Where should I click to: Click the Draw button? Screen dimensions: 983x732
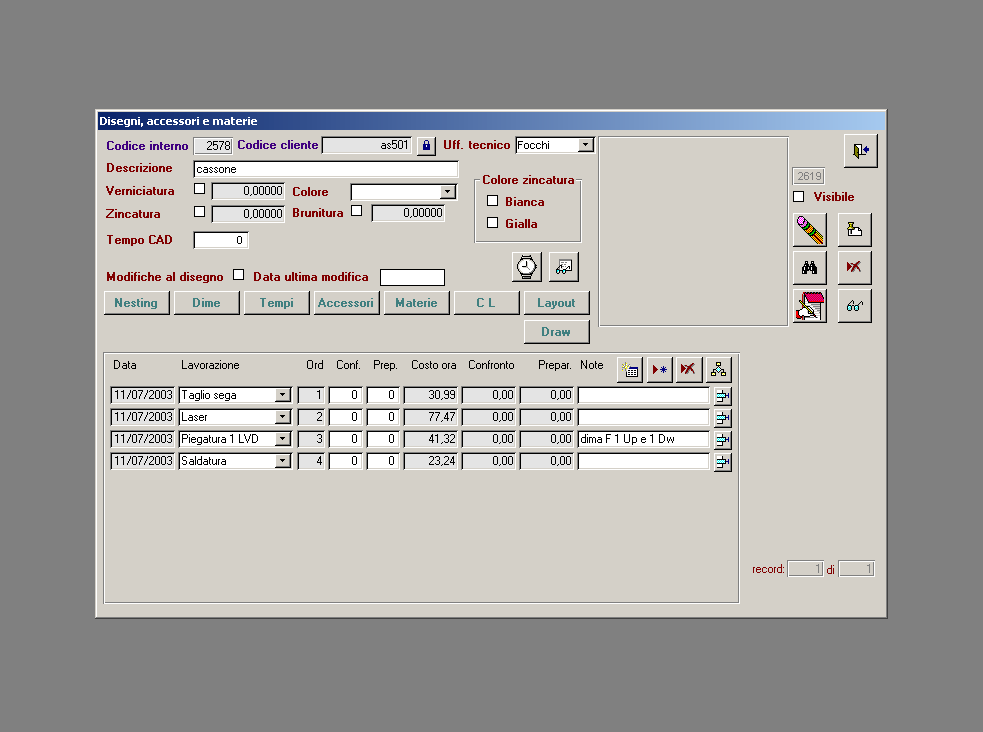(557, 332)
